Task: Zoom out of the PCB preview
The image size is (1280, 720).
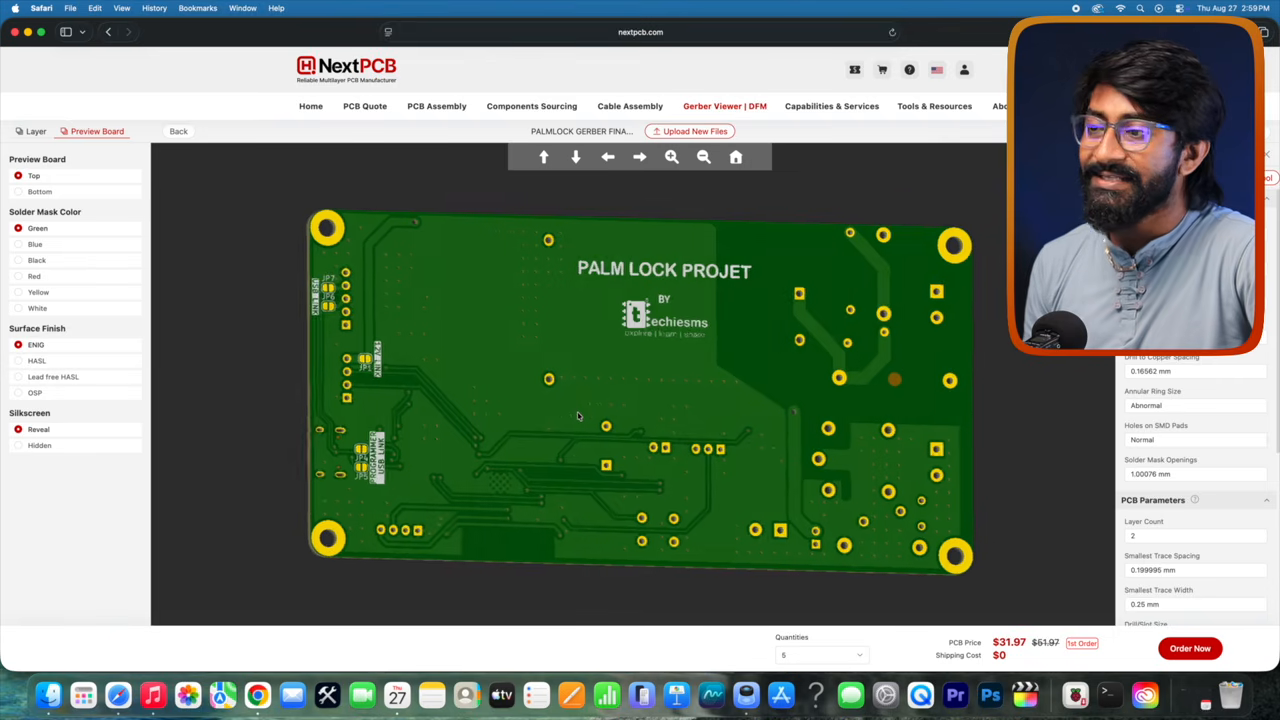Action: tap(704, 157)
